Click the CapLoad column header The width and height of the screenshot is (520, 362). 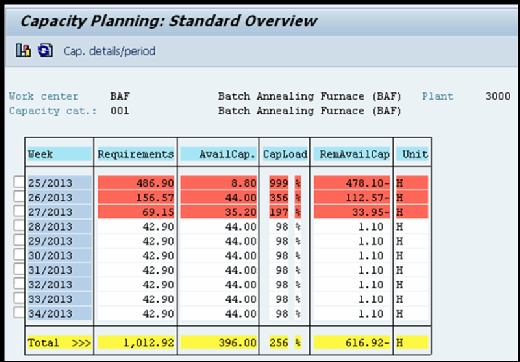pyautogui.click(x=285, y=154)
